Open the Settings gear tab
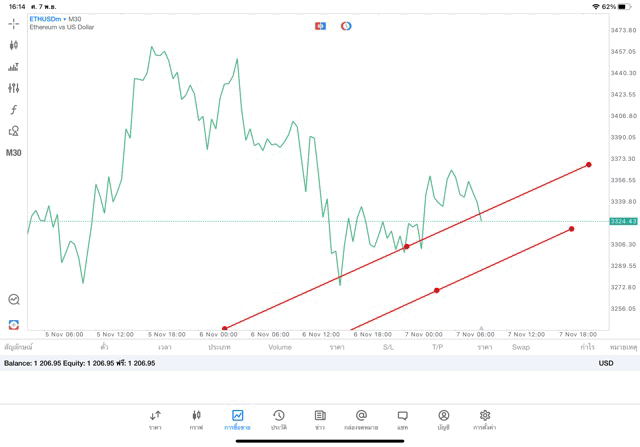Image resolution: width=640 pixels, height=447 pixels. click(485, 419)
